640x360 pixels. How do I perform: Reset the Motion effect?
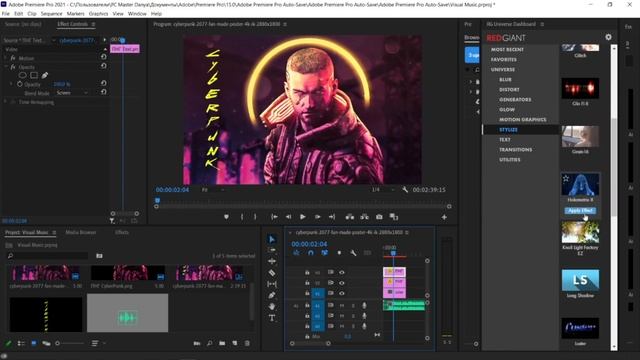pyautogui.click(x=104, y=57)
